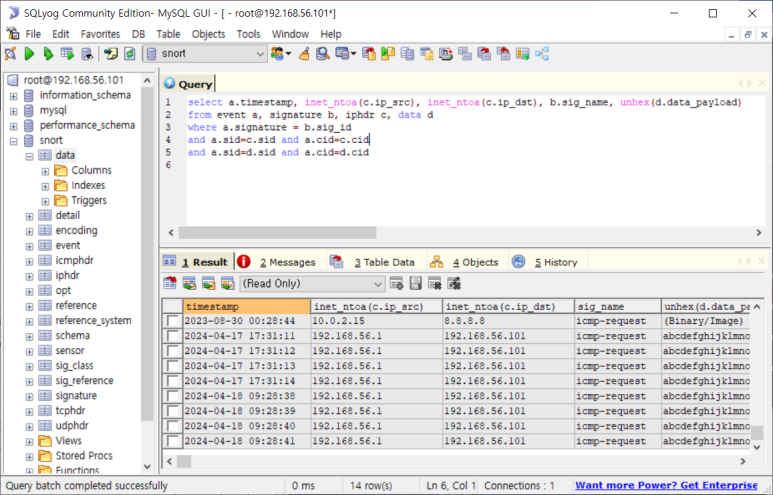Check the row with timestamp 2024-04-17 17:31:11
This screenshot has height=495, width=773.
(173, 336)
